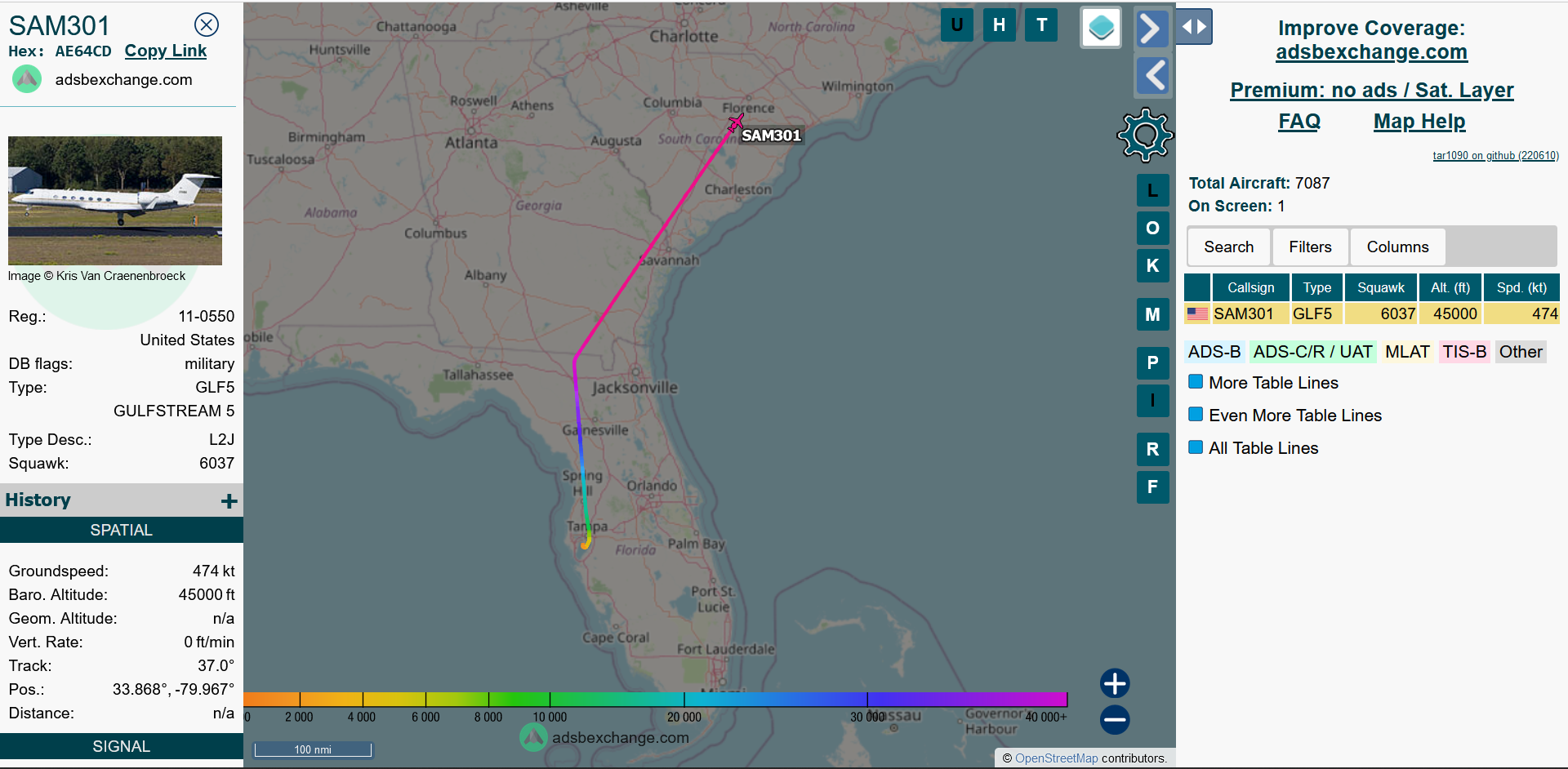Toggle the H map button
The image size is (1568, 769).
[999, 24]
